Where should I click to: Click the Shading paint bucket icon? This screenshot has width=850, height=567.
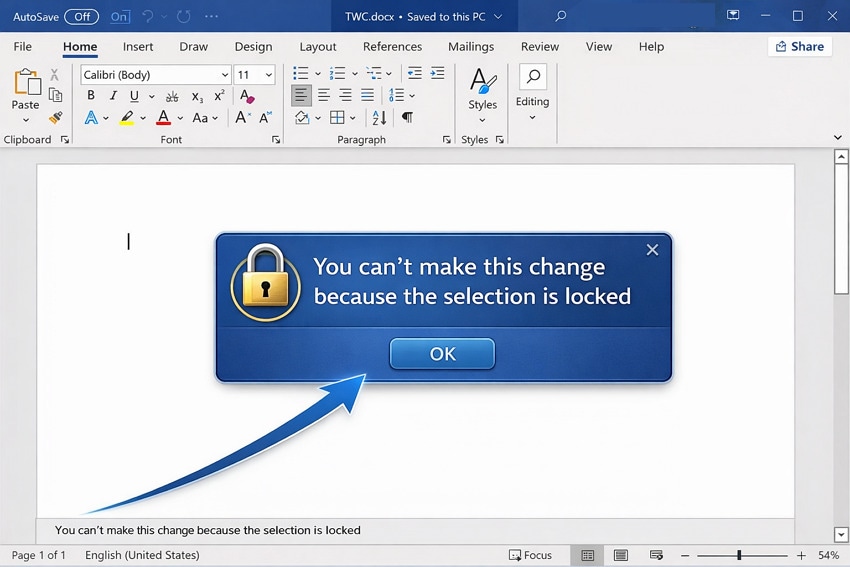pyautogui.click(x=302, y=118)
